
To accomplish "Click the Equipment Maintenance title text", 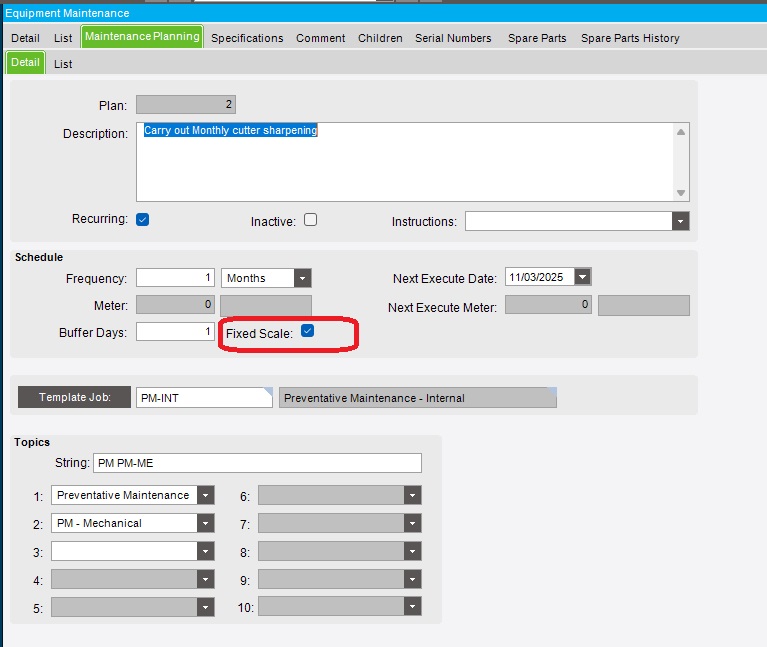I will tap(67, 13).
